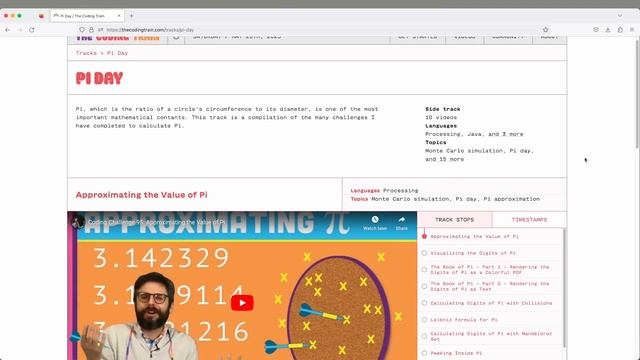The height and width of the screenshot is (360, 640).
Task: Open the extensions toolbar icon
Action: tap(620, 30)
